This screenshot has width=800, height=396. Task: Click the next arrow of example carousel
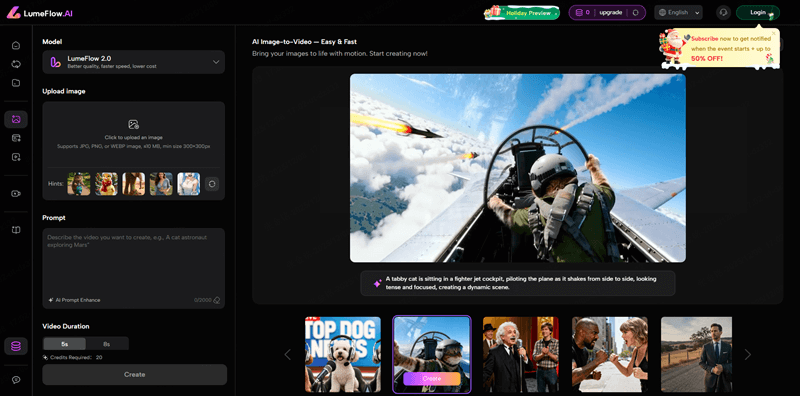pyautogui.click(x=747, y=354)
